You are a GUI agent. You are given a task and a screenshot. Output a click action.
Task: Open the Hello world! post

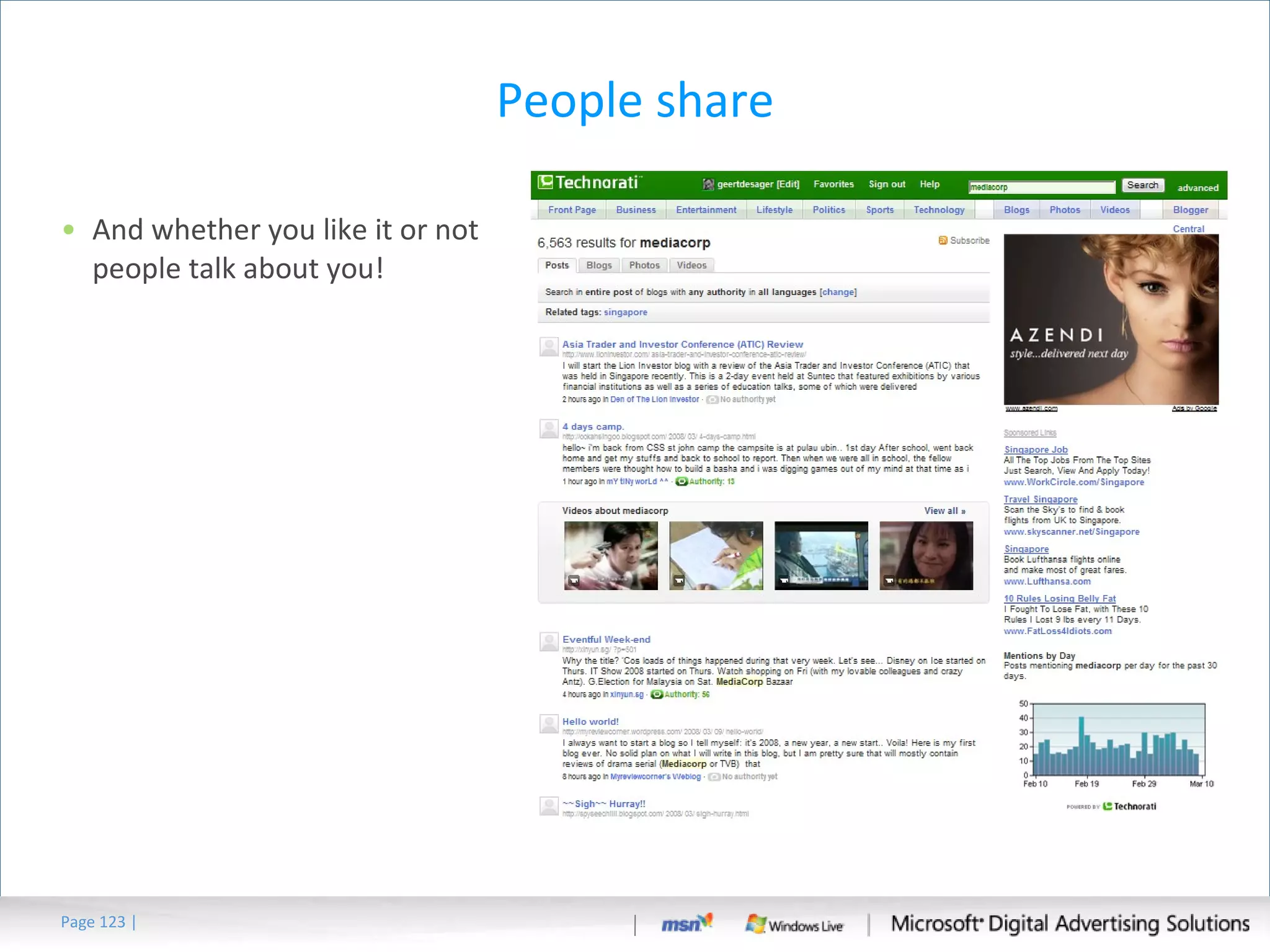coord(590,721)
